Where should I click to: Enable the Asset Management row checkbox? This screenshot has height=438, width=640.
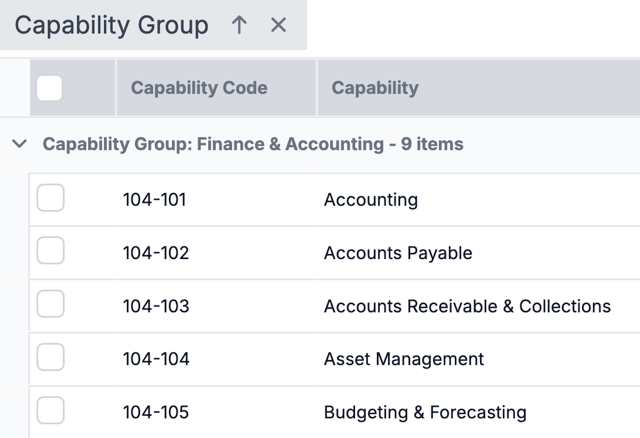[50, 358]
